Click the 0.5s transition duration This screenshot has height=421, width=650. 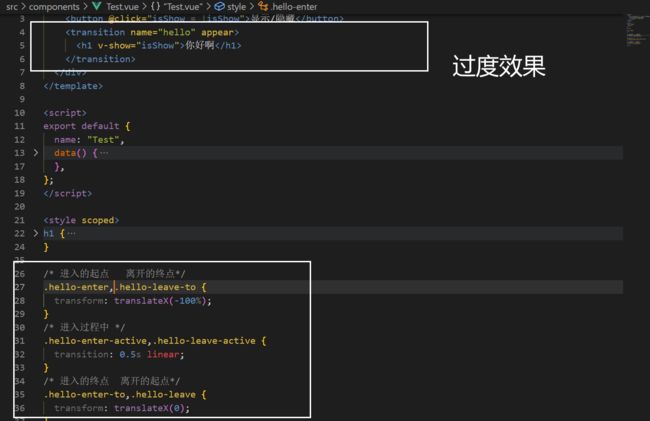(130, 355)
